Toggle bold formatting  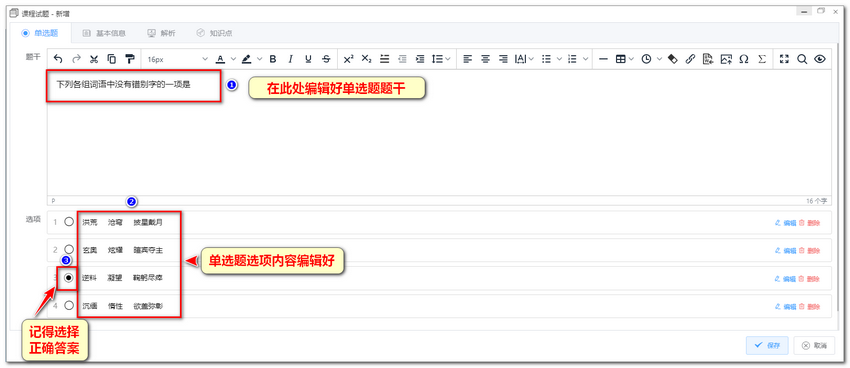point(273,59)
